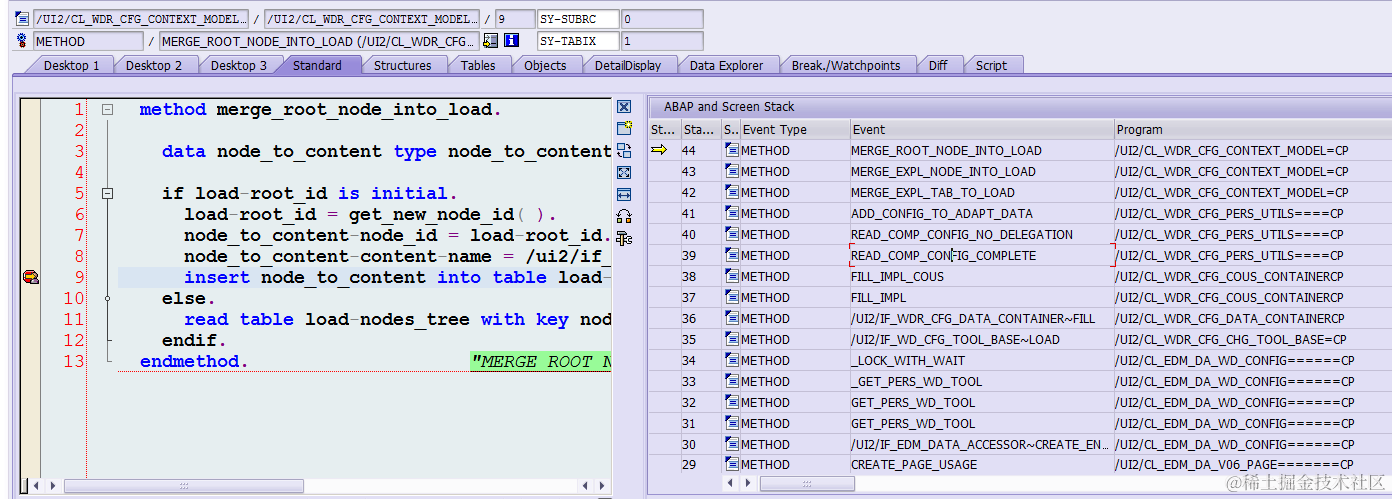
Task: Select the MERGE_EXPL_NODE_INTO_LOAD event cell
Action: tap(982, 172)
